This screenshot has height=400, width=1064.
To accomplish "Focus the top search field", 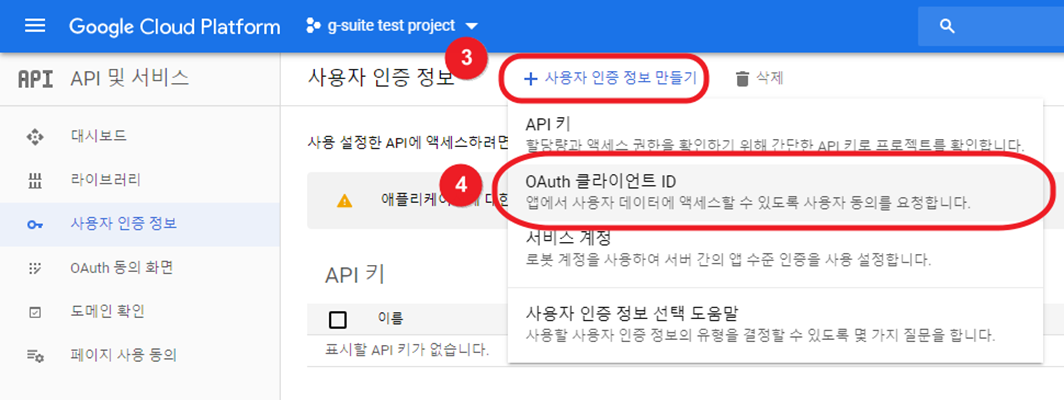I will click(x=991, y=26).
